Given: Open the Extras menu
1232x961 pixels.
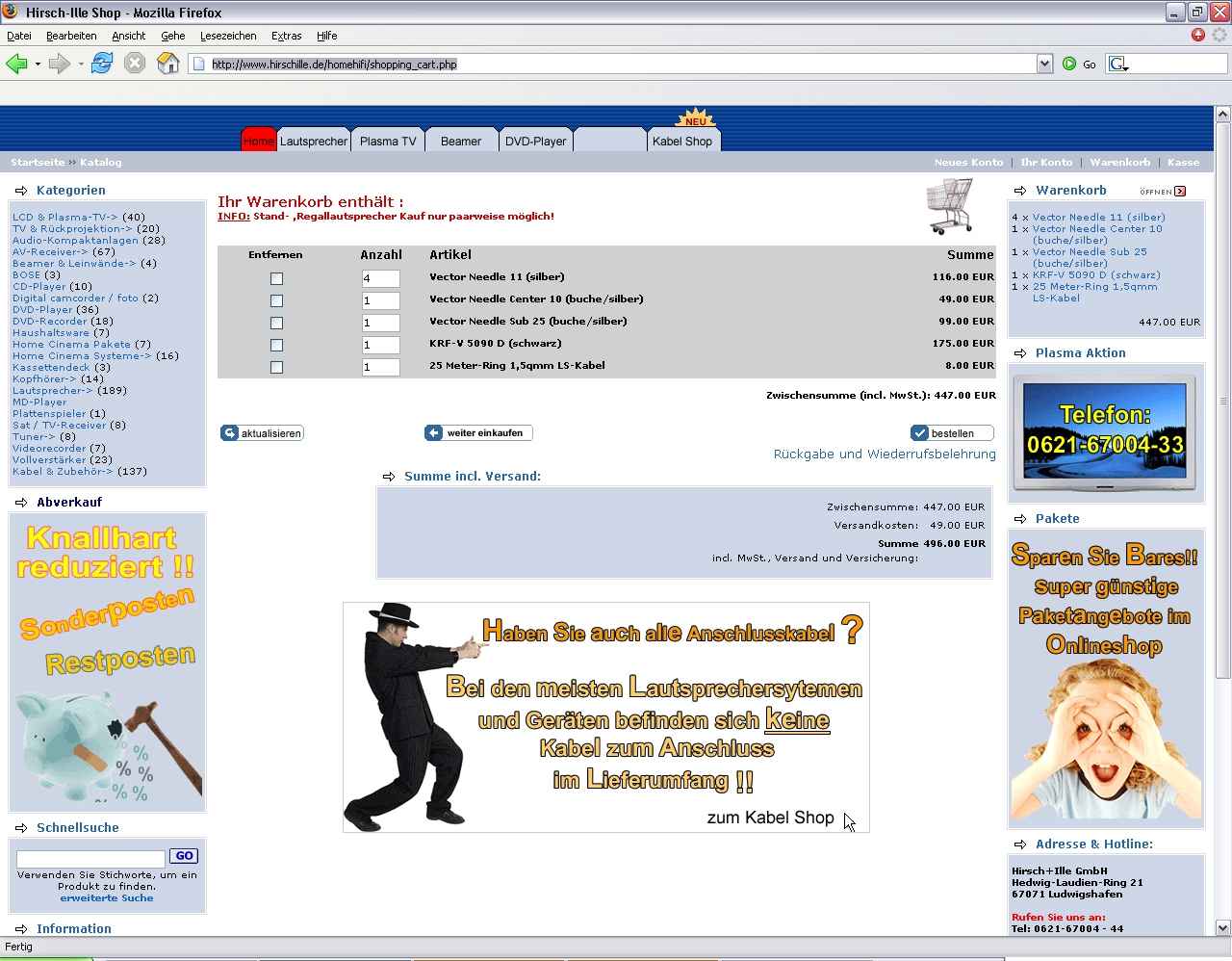Looking at the screenshot, I should [287, 36].
